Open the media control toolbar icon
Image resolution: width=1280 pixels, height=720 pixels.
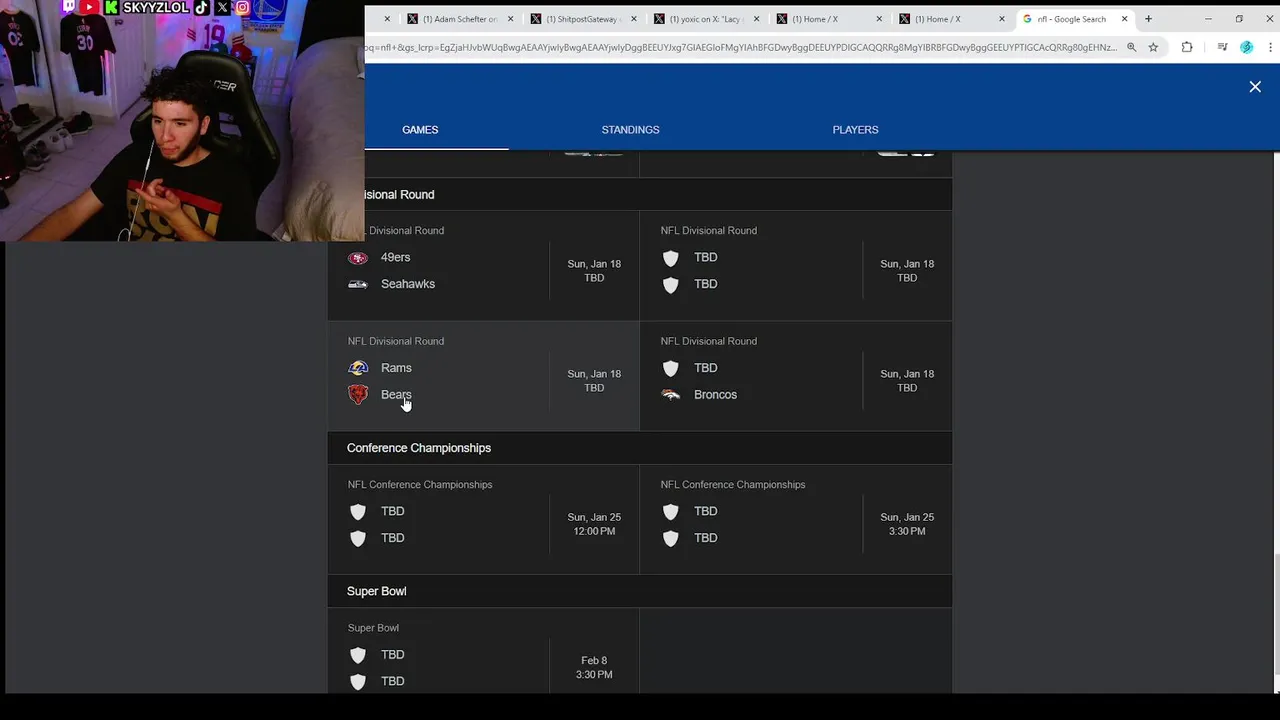(x=1222, y=47)
